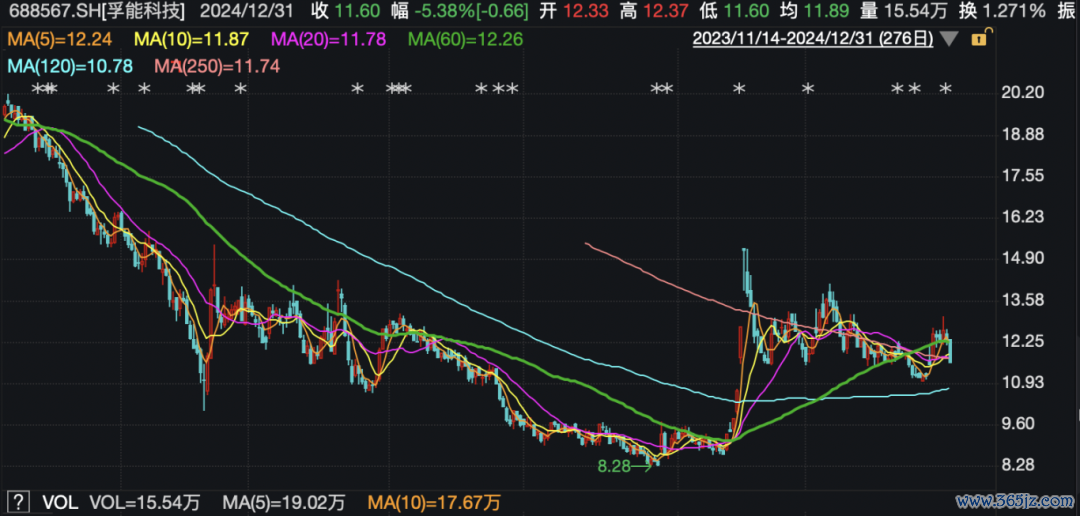The height and width of the screenshot is (516, 1080).
Task: Click the volume MA(5)=19.02万 label
Action: (284, 501)
